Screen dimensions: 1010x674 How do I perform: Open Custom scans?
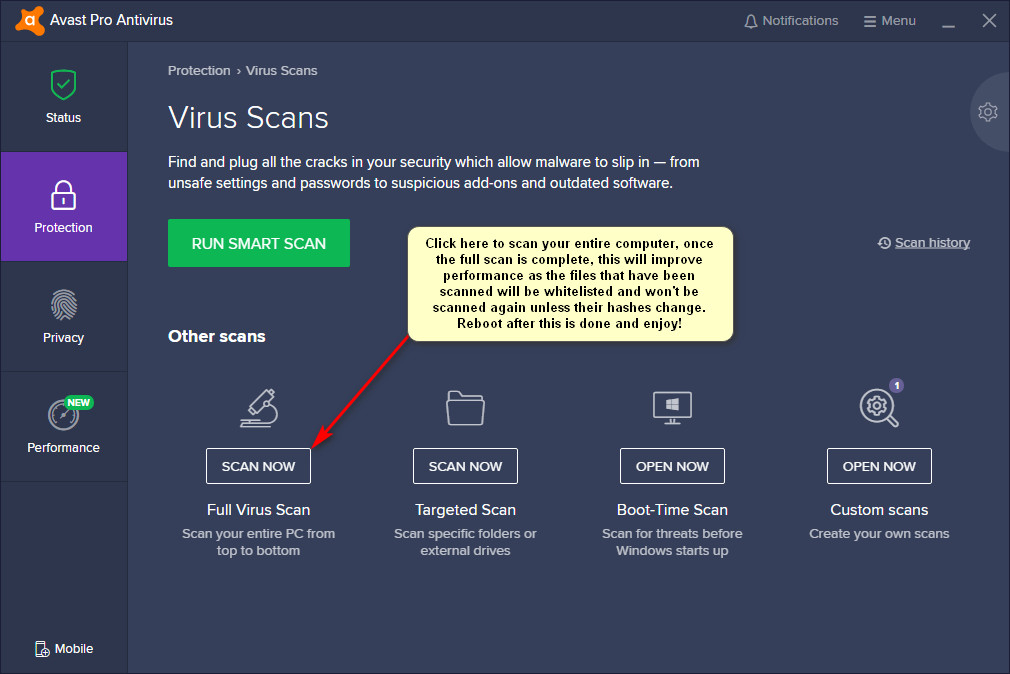point(879,466)
